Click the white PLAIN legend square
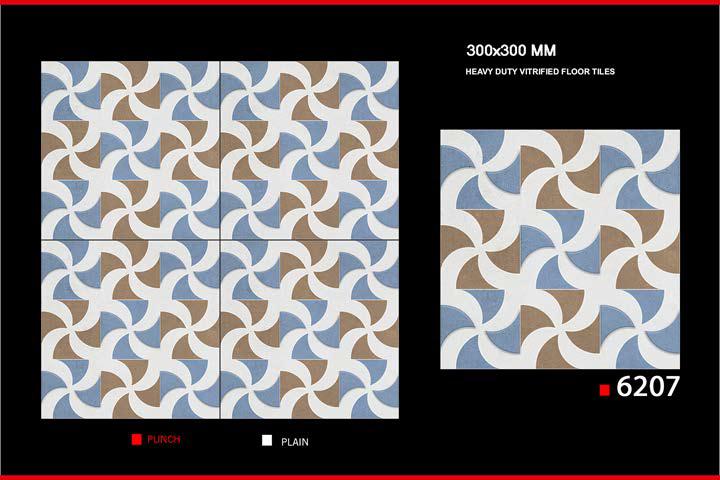720x480 pixels. [x=267, y=440]
